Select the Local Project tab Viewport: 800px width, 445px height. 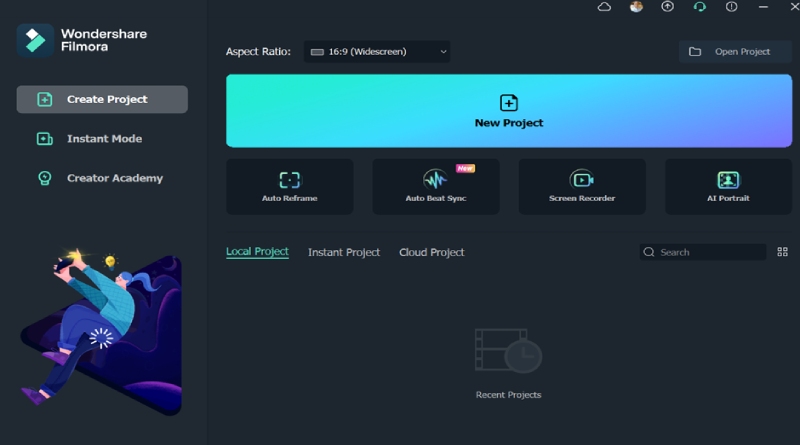point(257,252)
